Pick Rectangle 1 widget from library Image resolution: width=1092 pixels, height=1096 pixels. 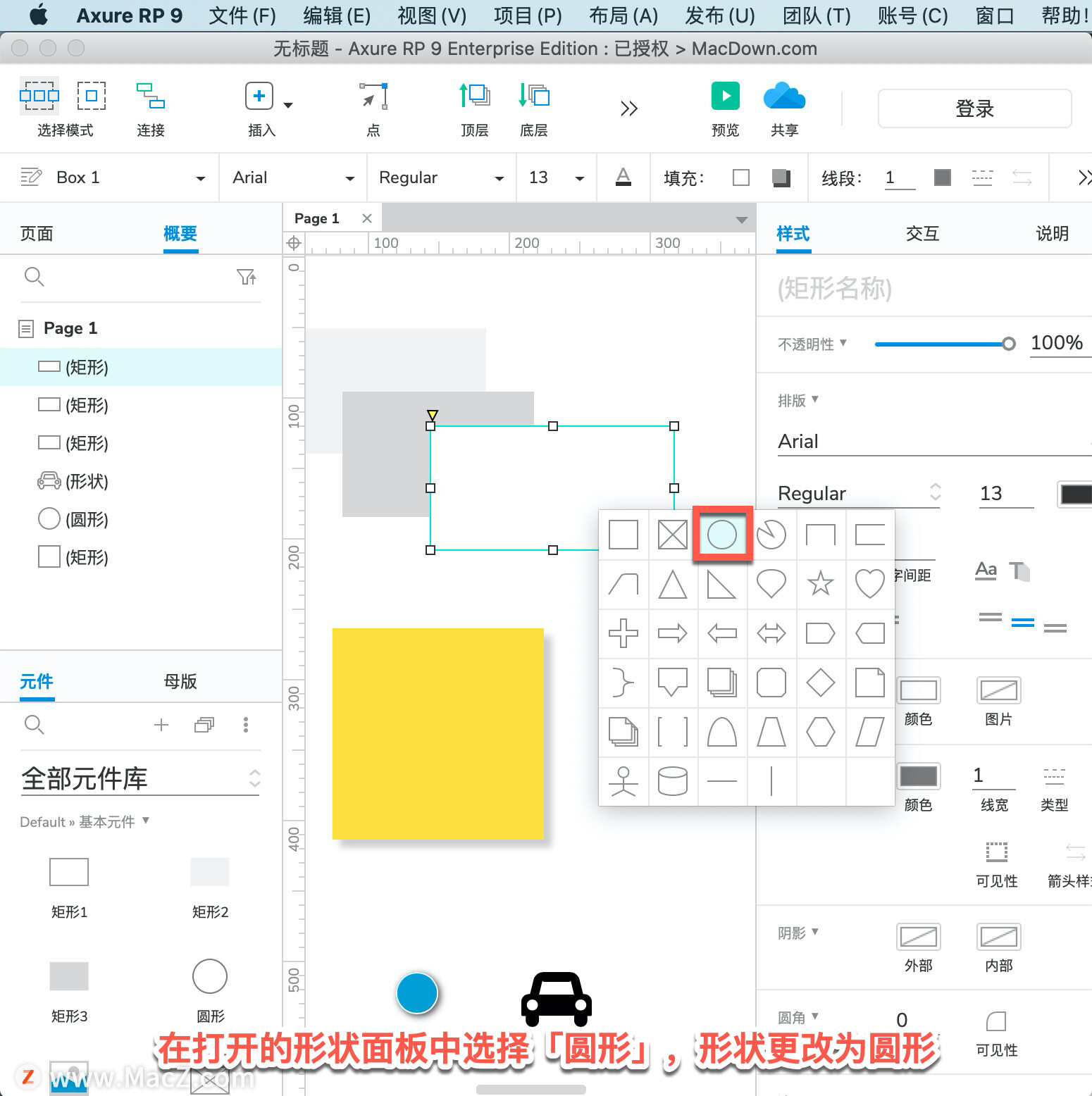(x=69, y=872)
